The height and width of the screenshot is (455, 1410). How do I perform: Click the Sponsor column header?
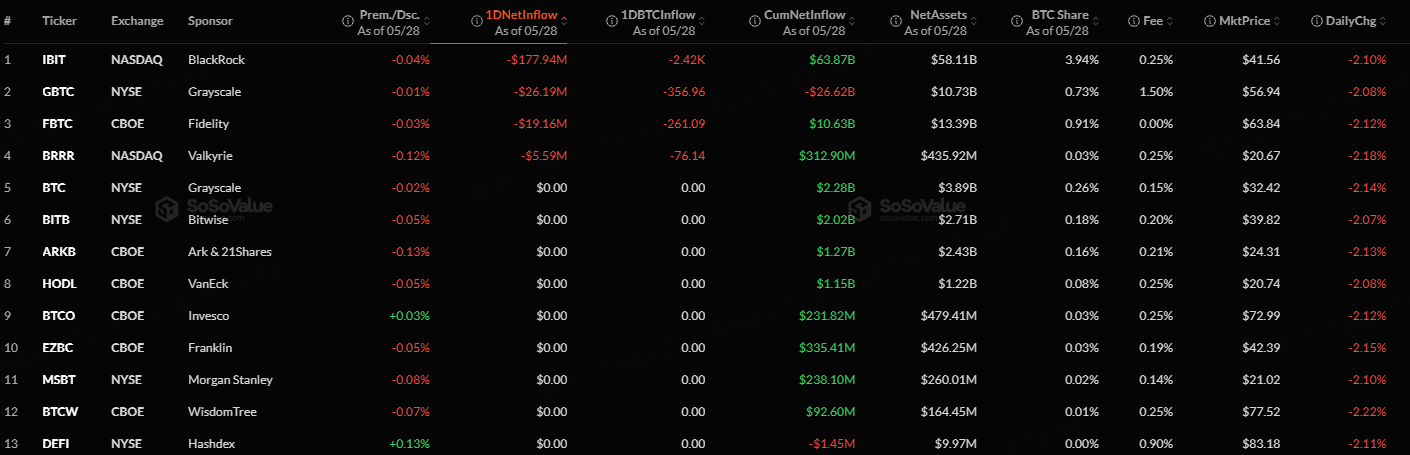coord(210,20)
